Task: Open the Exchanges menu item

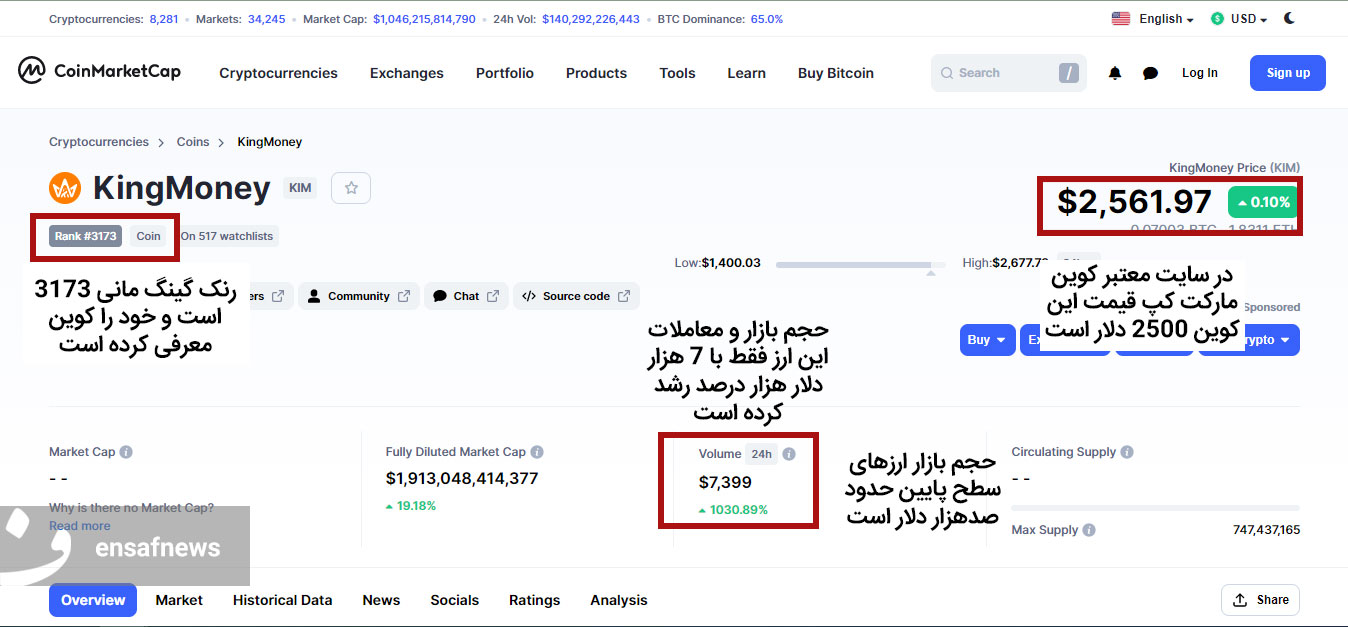Action: [406, 73]
